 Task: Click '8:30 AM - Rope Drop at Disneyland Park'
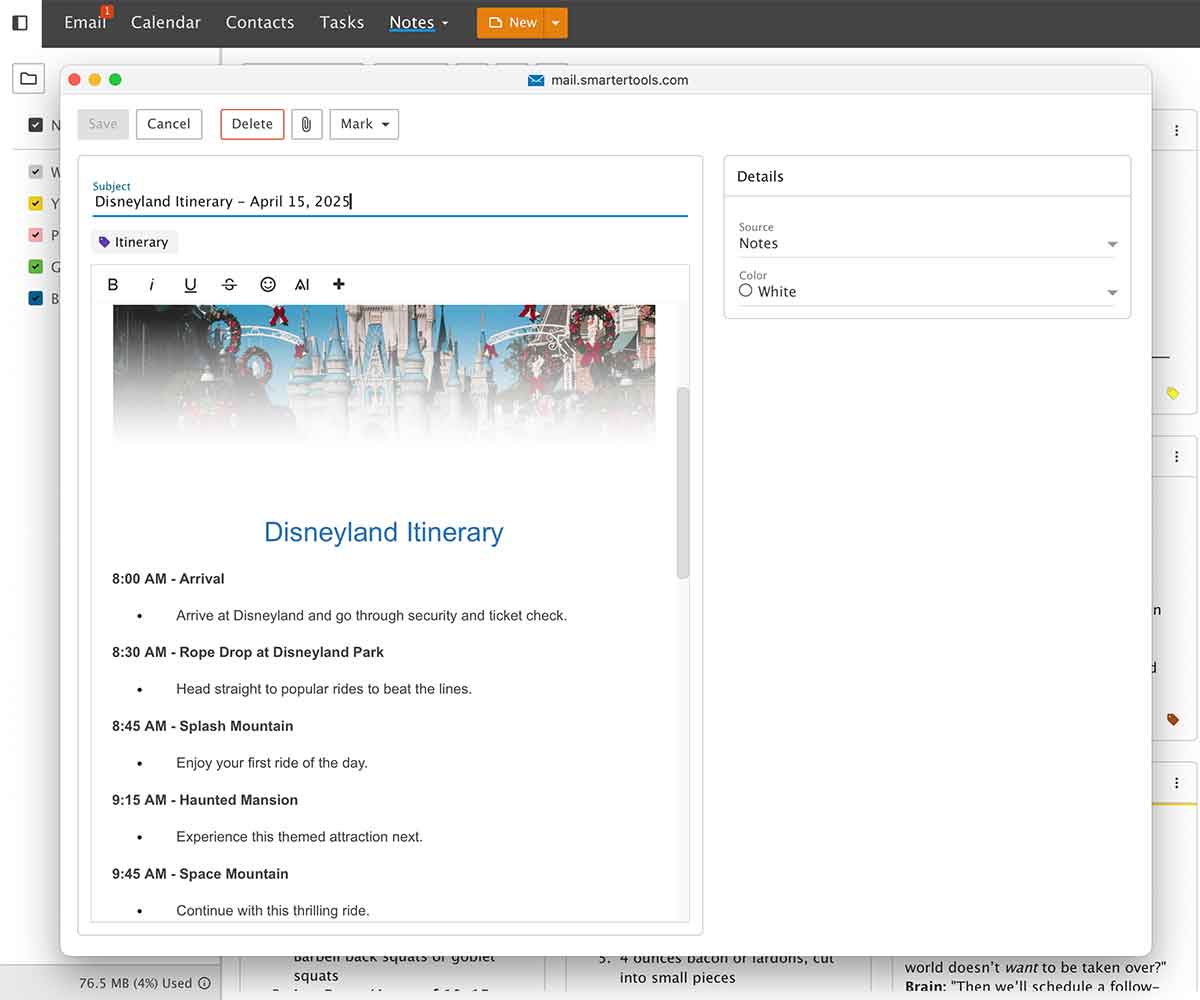coord(248,652)
